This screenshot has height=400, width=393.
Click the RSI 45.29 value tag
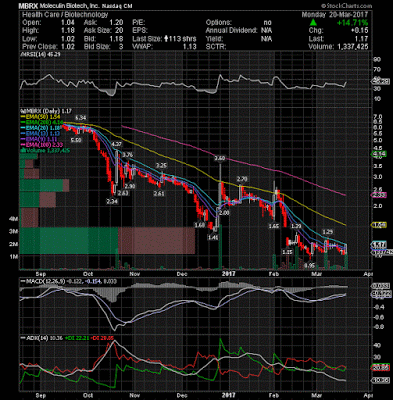click(380, 81)
